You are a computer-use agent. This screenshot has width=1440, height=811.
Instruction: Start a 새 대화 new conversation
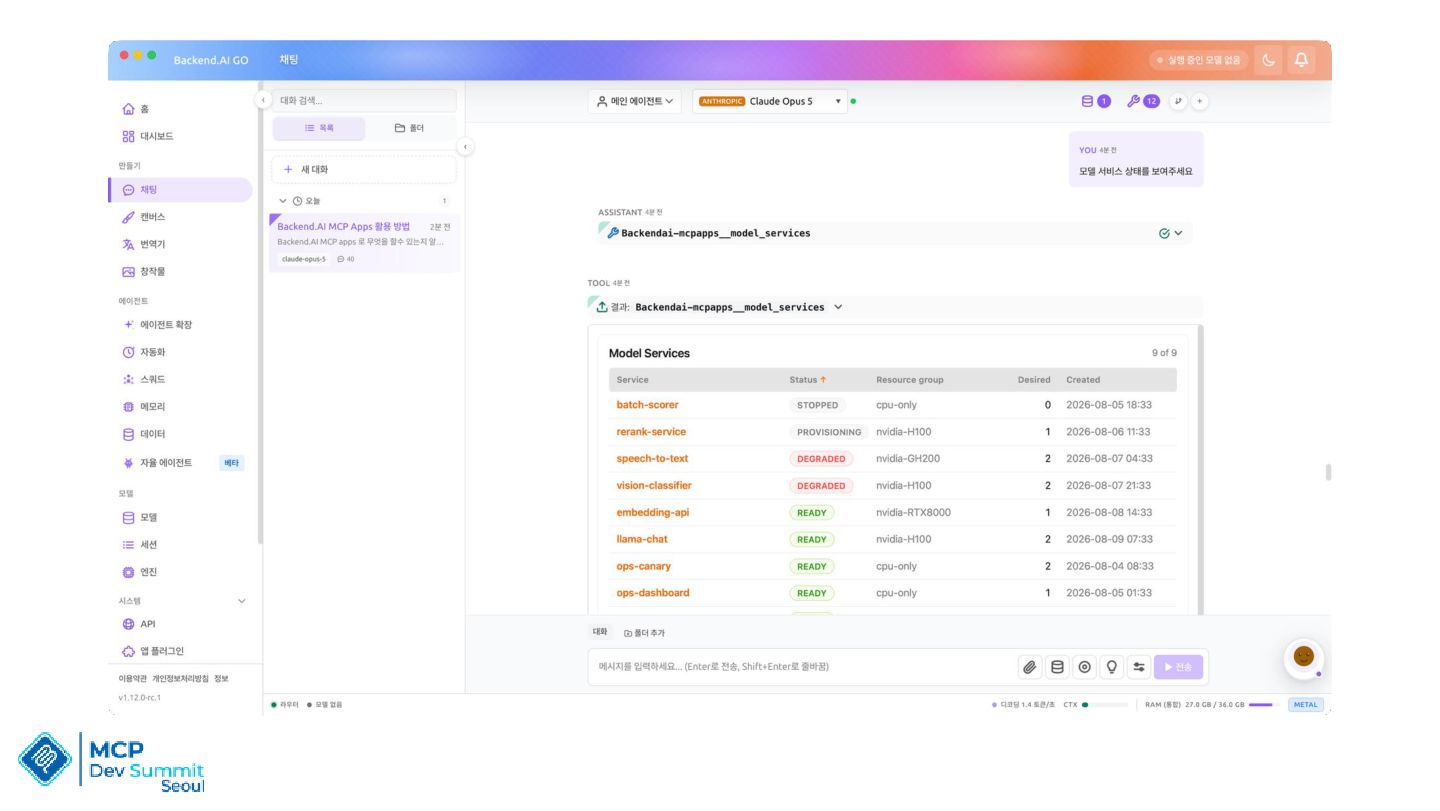point(364,170)
